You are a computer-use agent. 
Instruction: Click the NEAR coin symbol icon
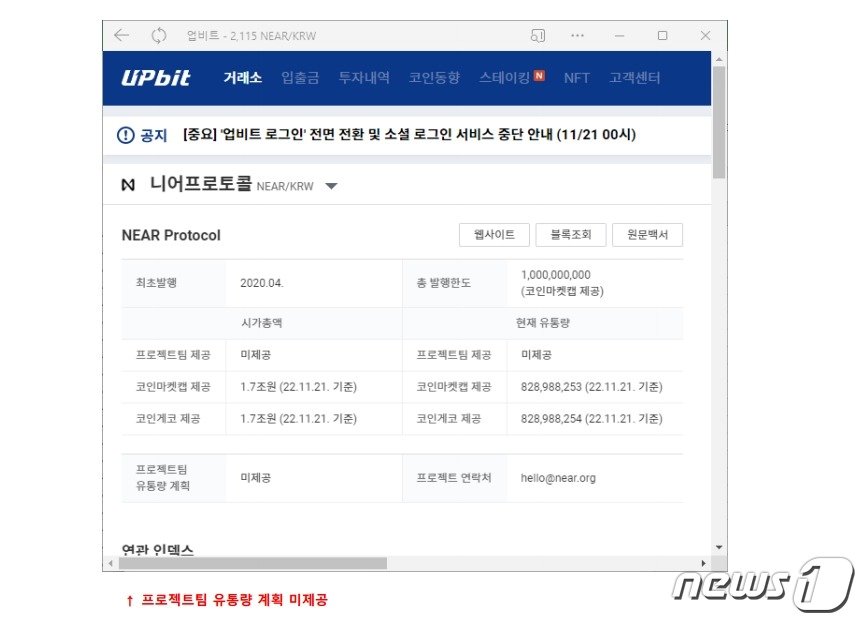128,185
